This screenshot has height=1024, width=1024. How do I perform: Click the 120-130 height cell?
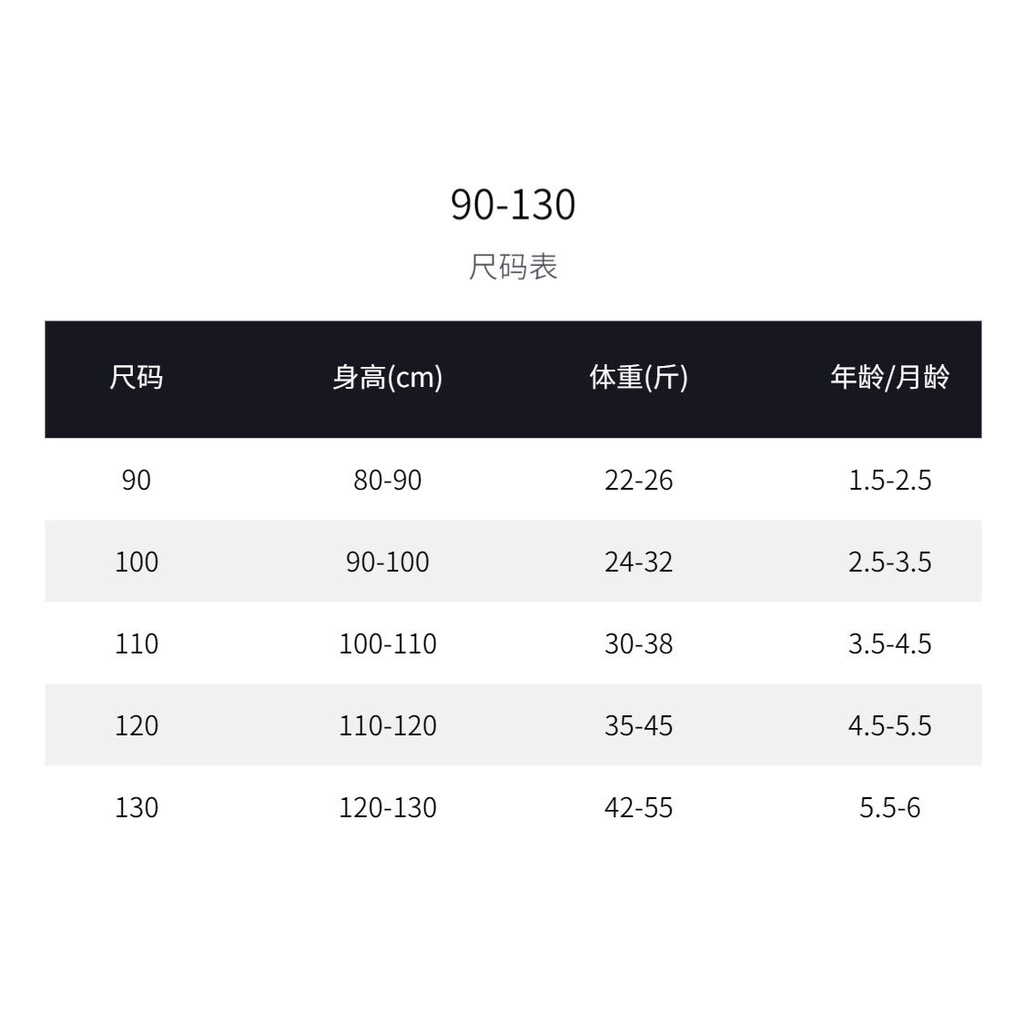pyautogui.click(x=388, y=808)
